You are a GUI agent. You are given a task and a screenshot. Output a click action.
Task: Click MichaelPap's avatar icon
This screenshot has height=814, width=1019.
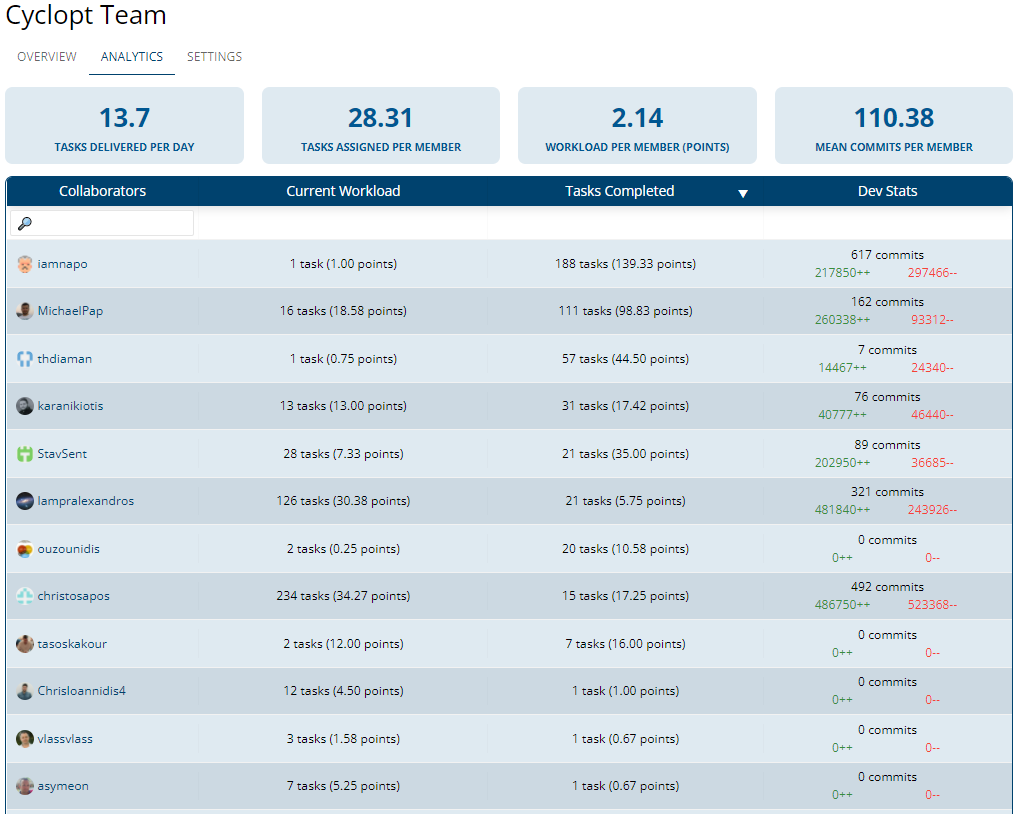point(25,311)
